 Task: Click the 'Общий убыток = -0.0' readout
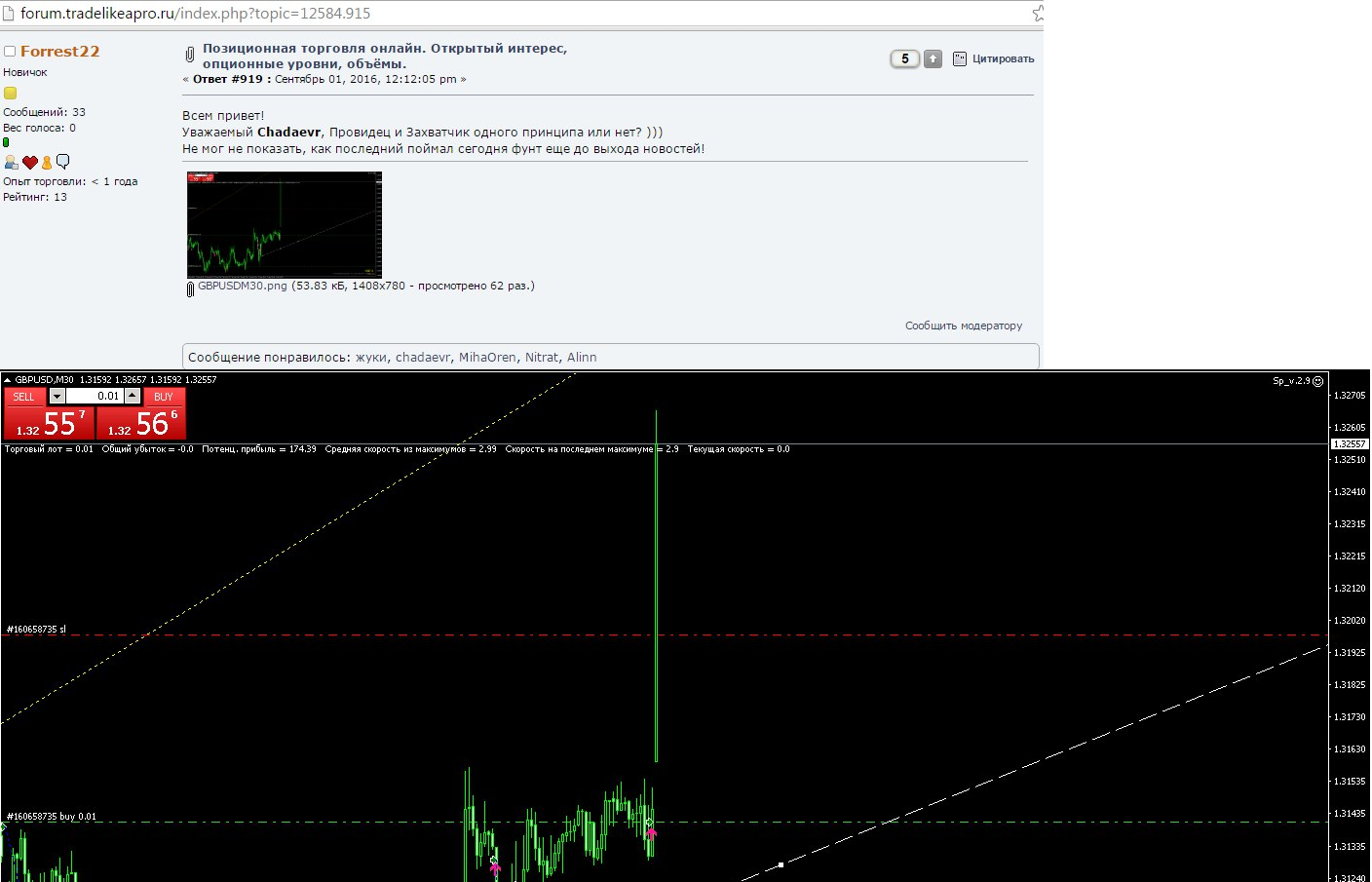(148, 449)
